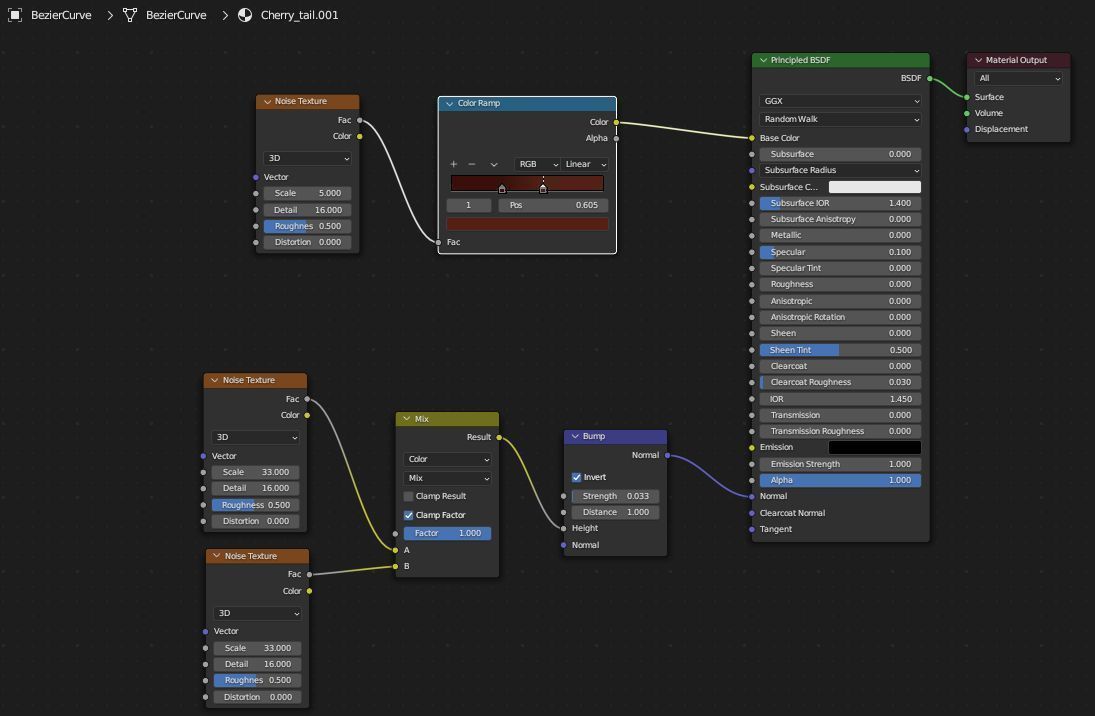Image resolution: width=1095 pixels, height=716 pixels.
Task: Open Mix blend mode dropdown
Action: 447,478
